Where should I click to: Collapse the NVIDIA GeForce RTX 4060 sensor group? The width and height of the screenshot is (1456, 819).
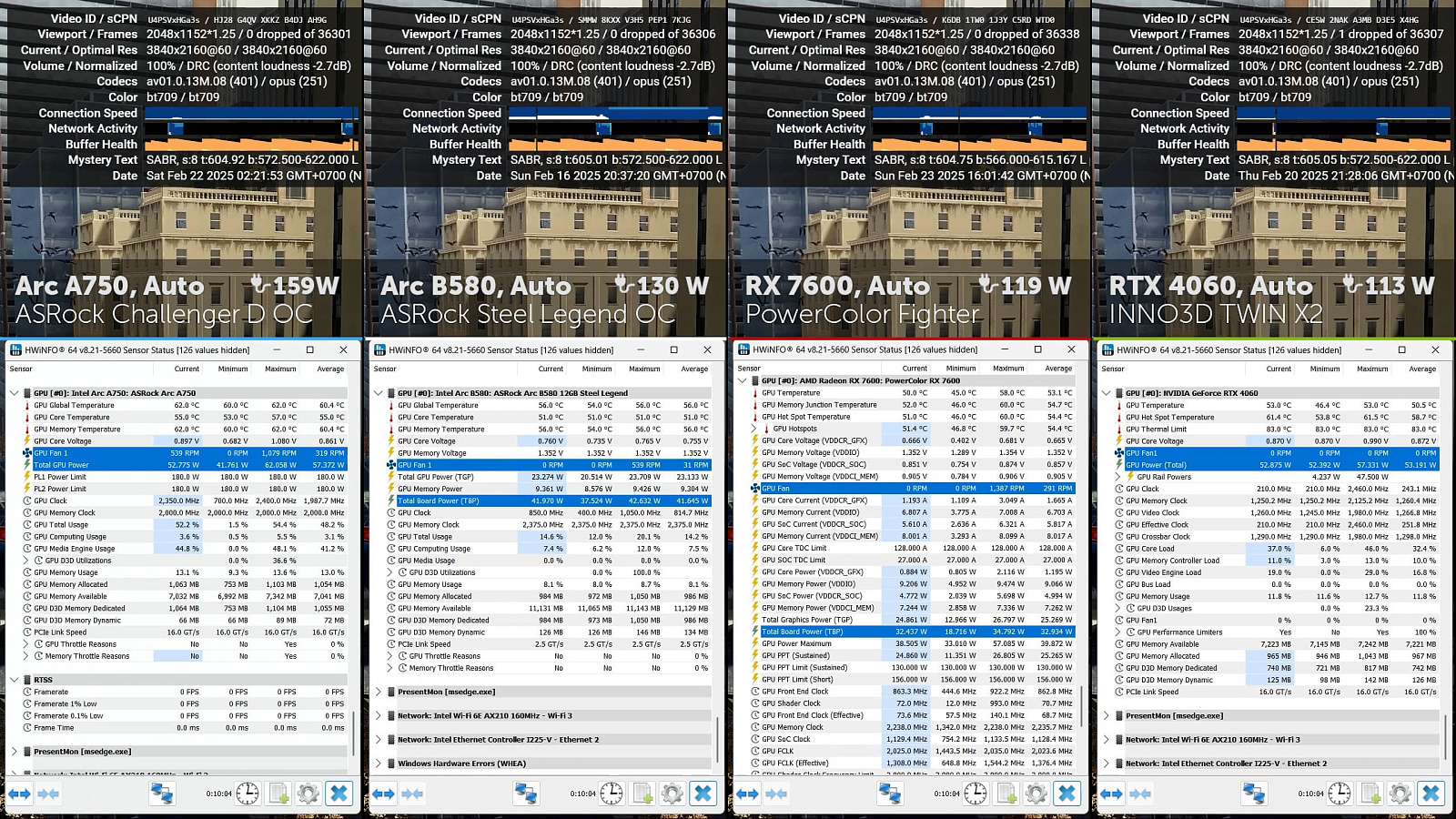(1107, 393)
